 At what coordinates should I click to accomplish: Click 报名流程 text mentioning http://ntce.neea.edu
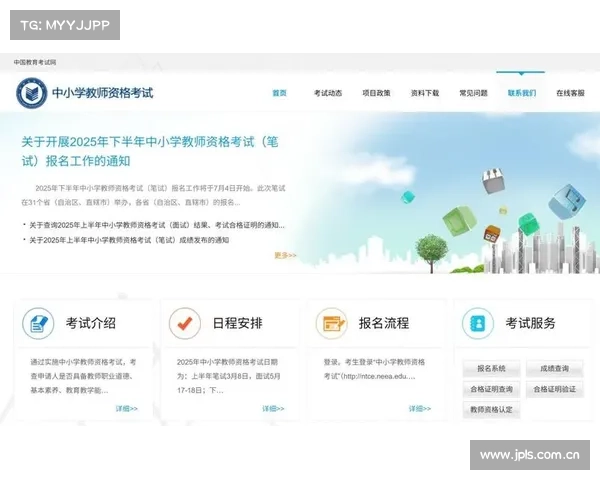click(374, 369)
